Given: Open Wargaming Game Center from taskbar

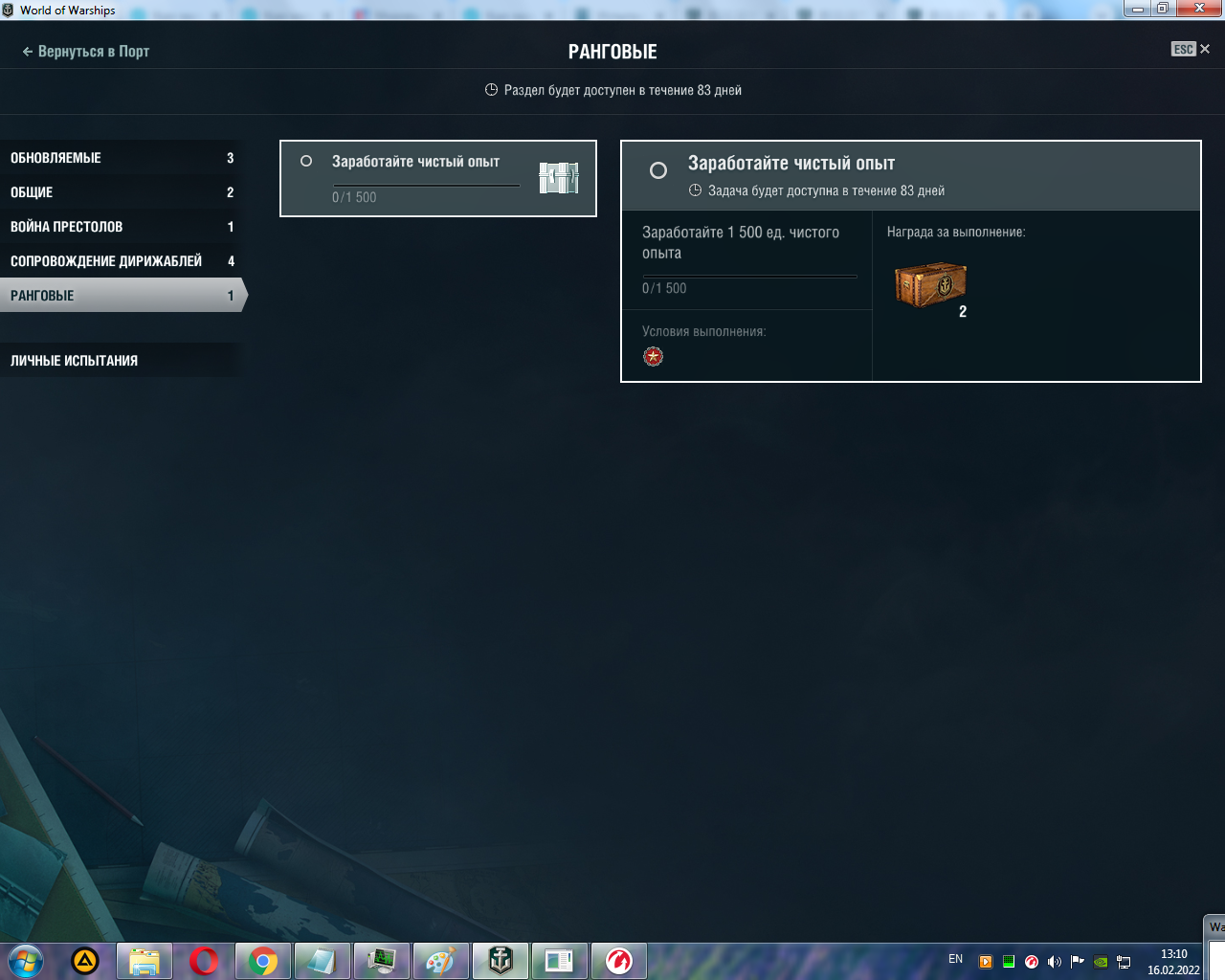Looking at the screenshot, I should point(619,961).
